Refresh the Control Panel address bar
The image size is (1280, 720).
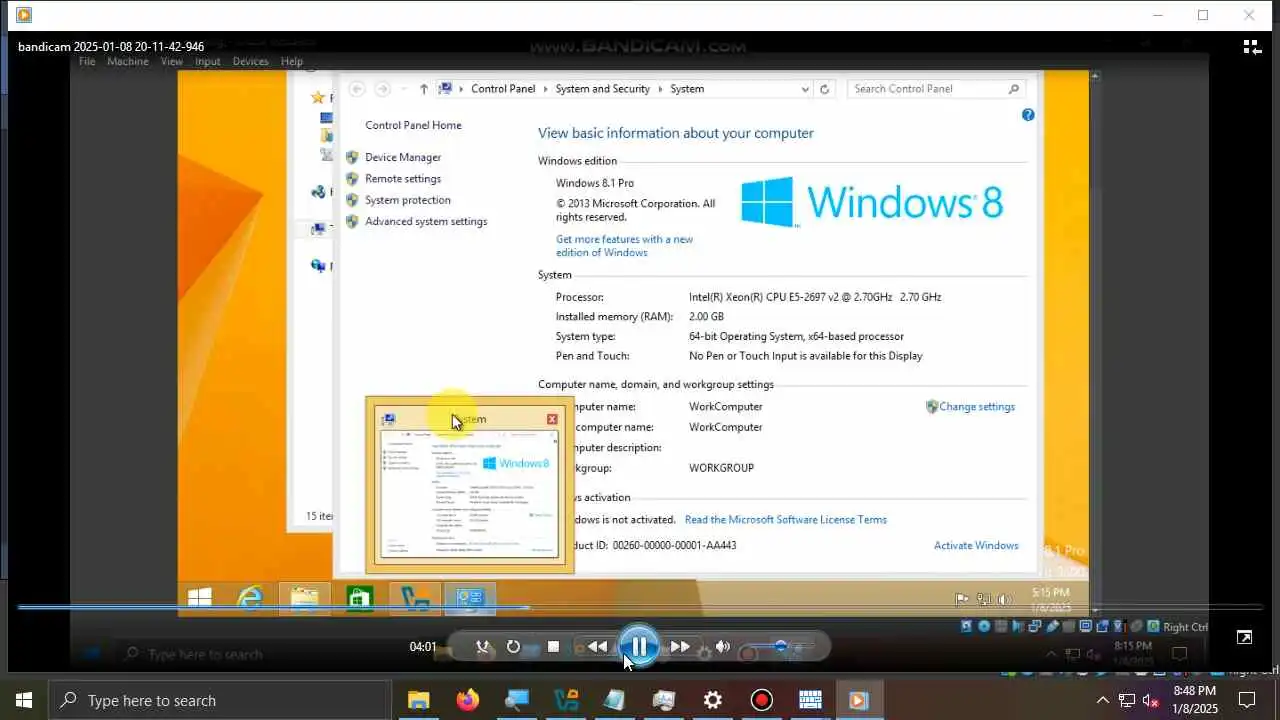click(824, 89)
